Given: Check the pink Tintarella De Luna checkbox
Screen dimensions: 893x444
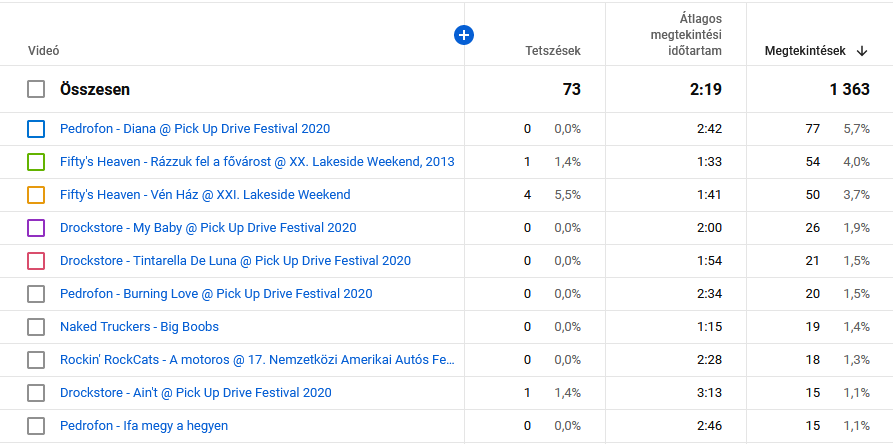Looking at the screenshot, I should click(36, 261).
